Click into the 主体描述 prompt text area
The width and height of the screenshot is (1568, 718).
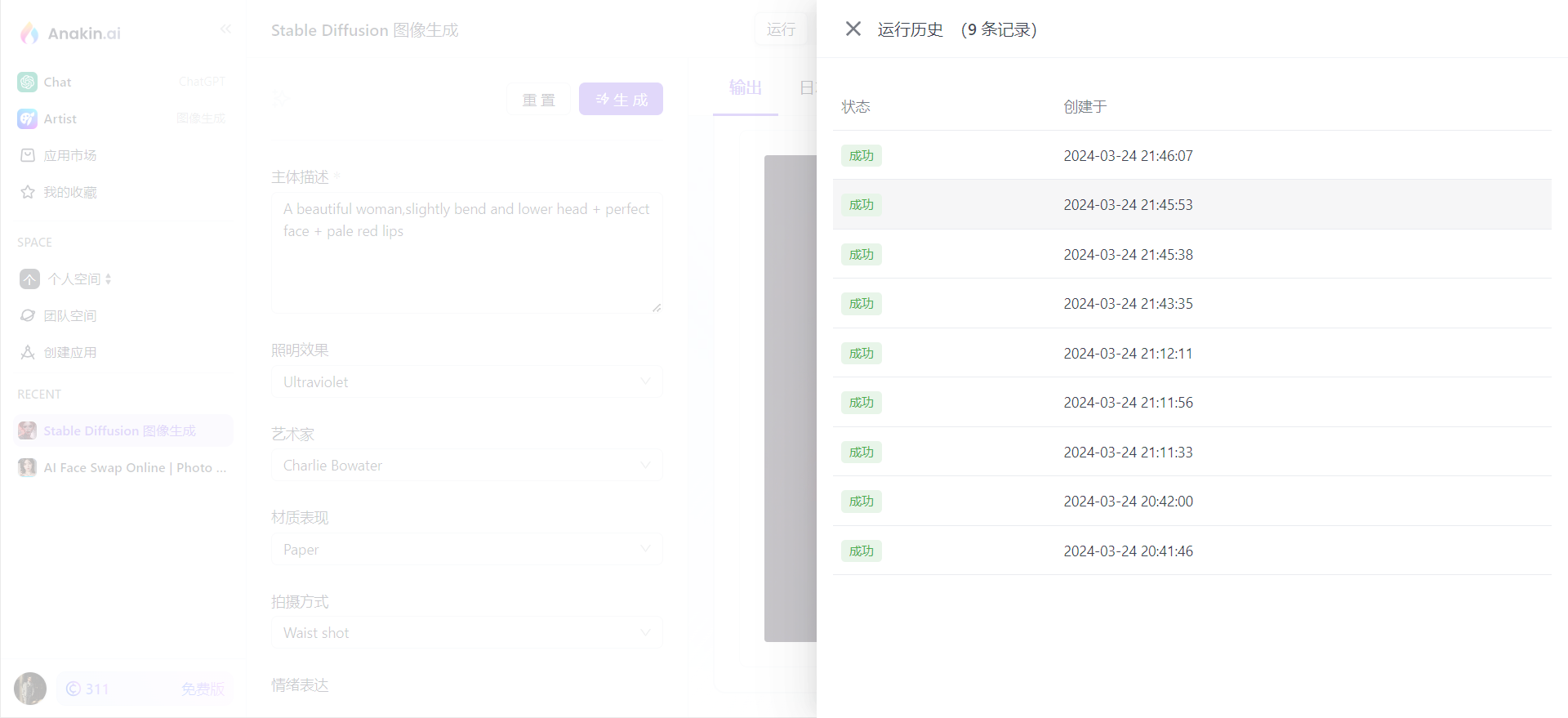tap(466, 252)
